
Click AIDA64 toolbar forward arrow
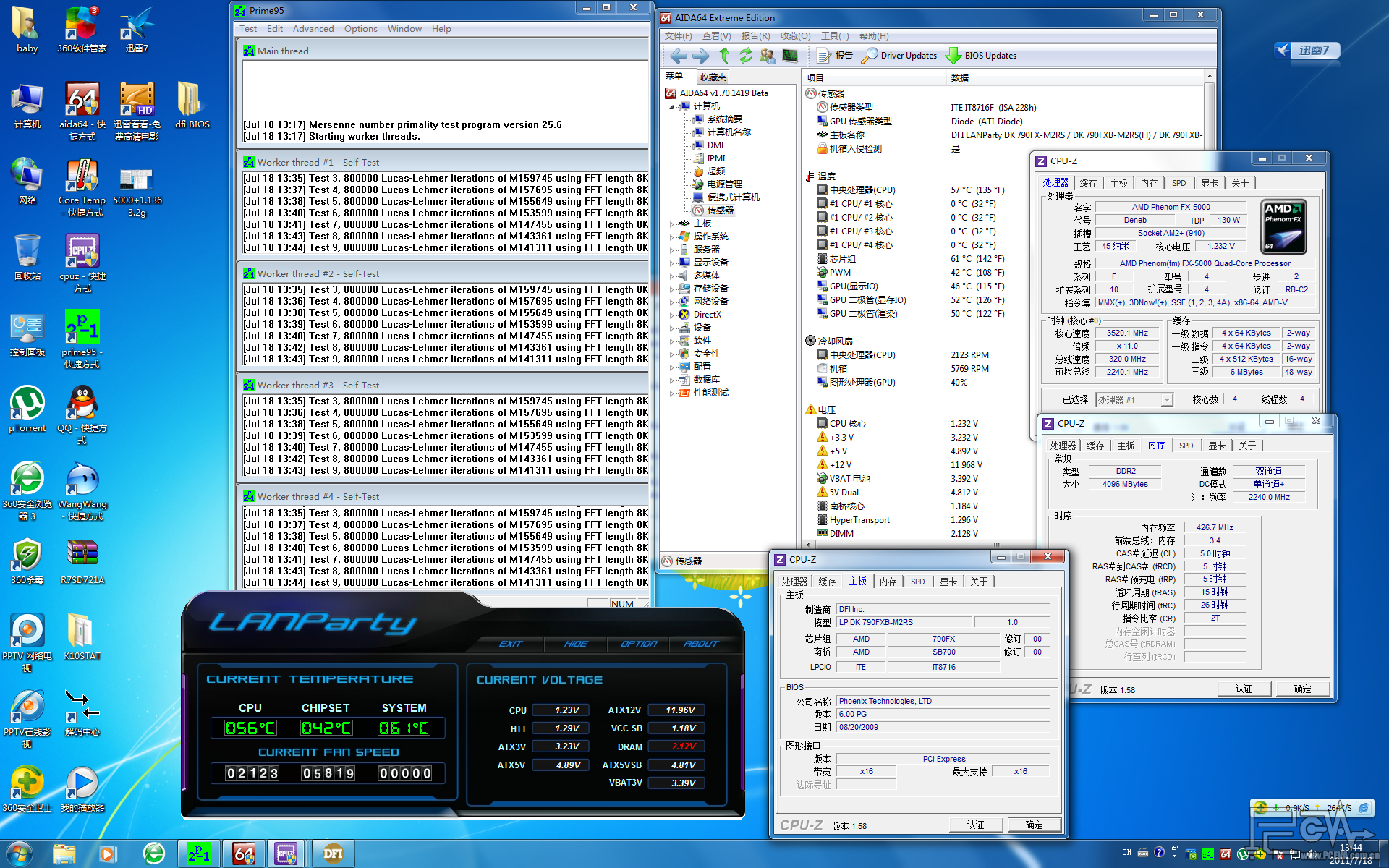700,56
